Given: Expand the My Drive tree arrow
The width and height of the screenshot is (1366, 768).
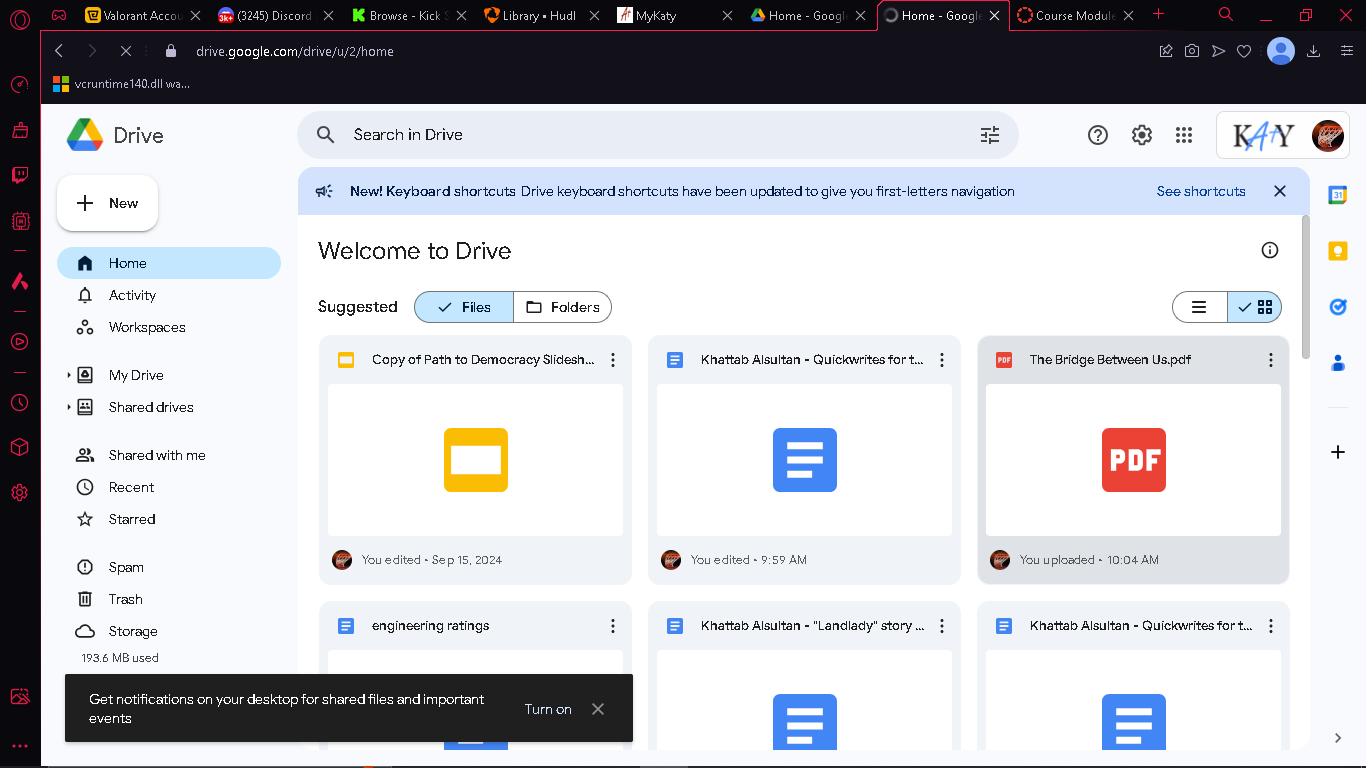Looking at the screenshot, I should [x=69, y=375].
